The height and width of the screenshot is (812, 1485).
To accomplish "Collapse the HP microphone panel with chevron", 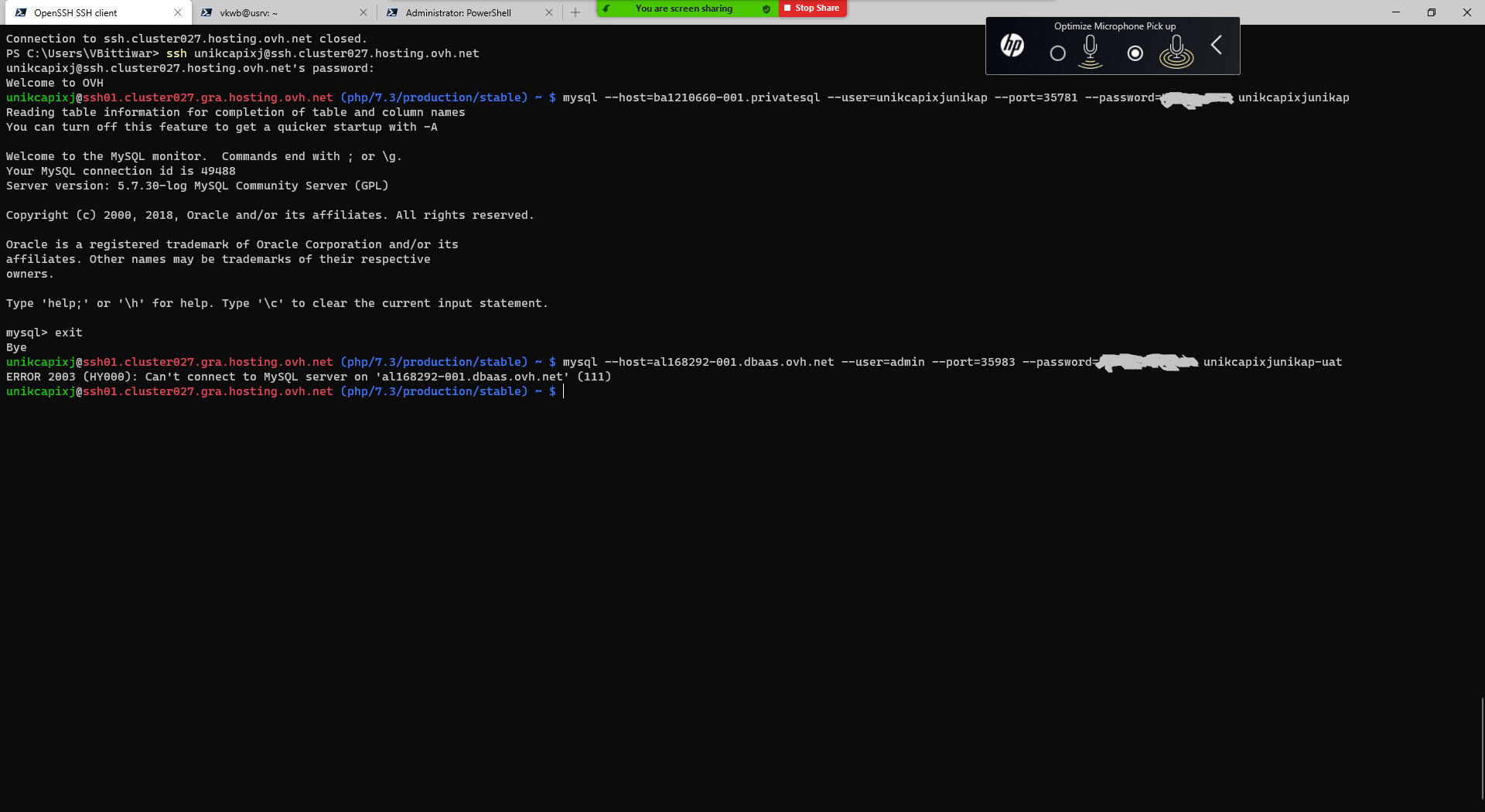I will pyautogui.click(x=1217, y=46).
